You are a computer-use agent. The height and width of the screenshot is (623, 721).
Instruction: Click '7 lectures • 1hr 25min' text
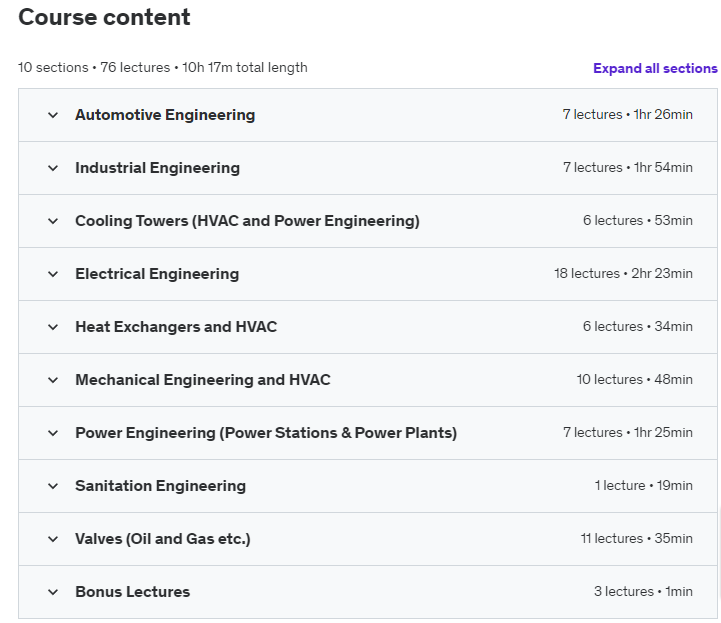(628, 432)
